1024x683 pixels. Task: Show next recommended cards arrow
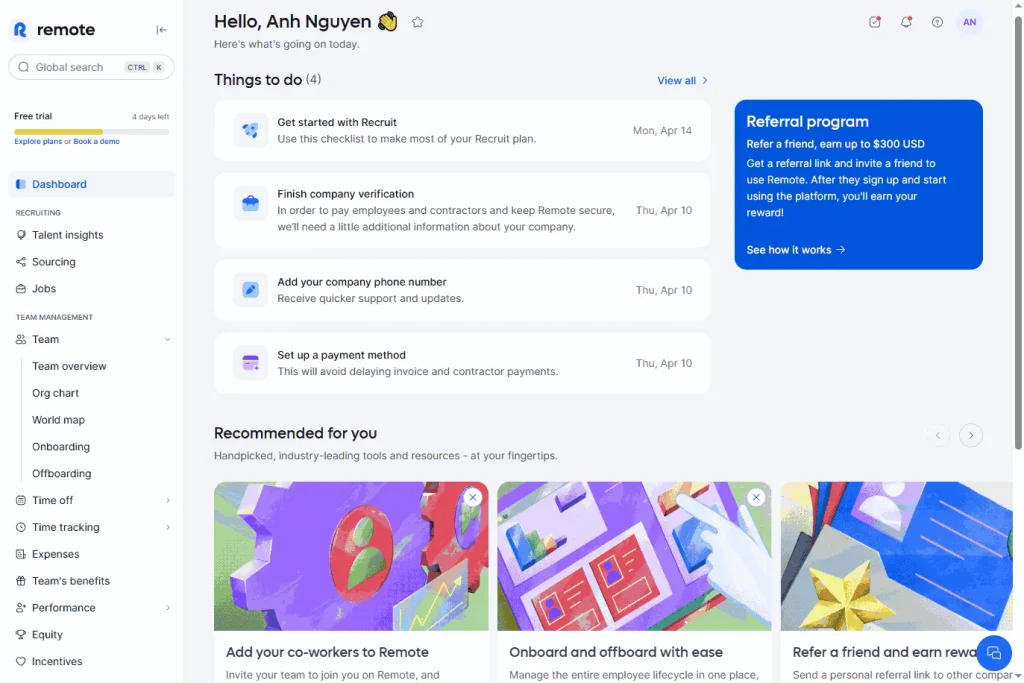[970, 436]
